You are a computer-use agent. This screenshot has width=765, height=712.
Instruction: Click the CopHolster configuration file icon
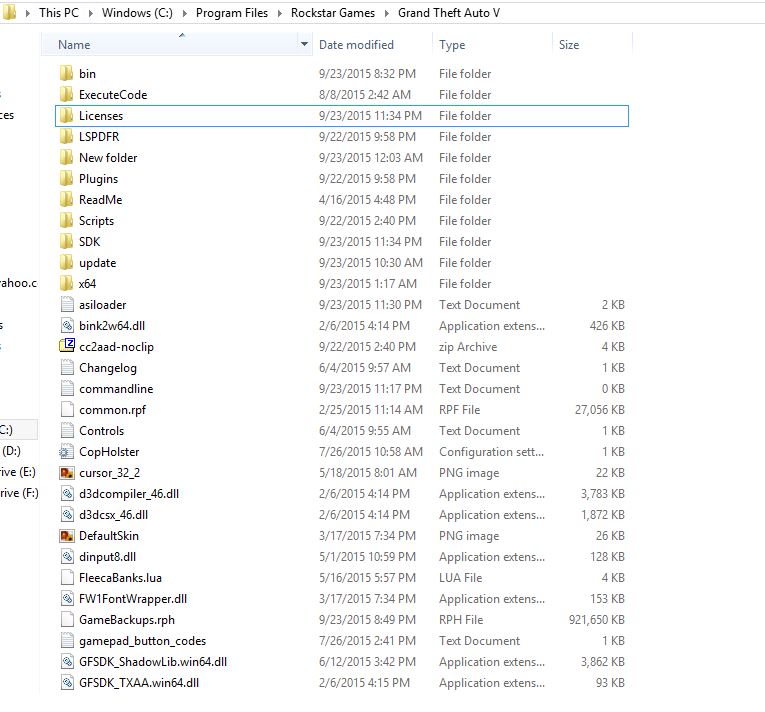point(66,451)
